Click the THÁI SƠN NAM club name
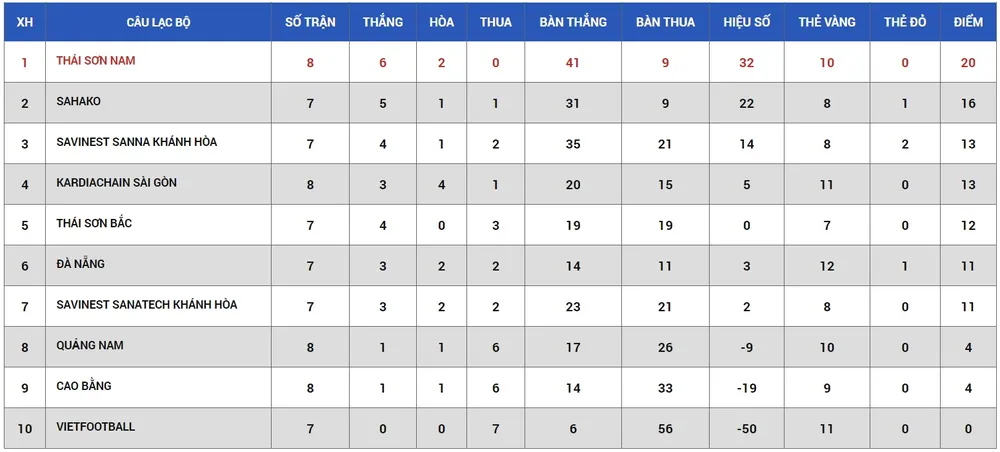Viewport: 1000px width, 452px height. [x=96, y=61]
